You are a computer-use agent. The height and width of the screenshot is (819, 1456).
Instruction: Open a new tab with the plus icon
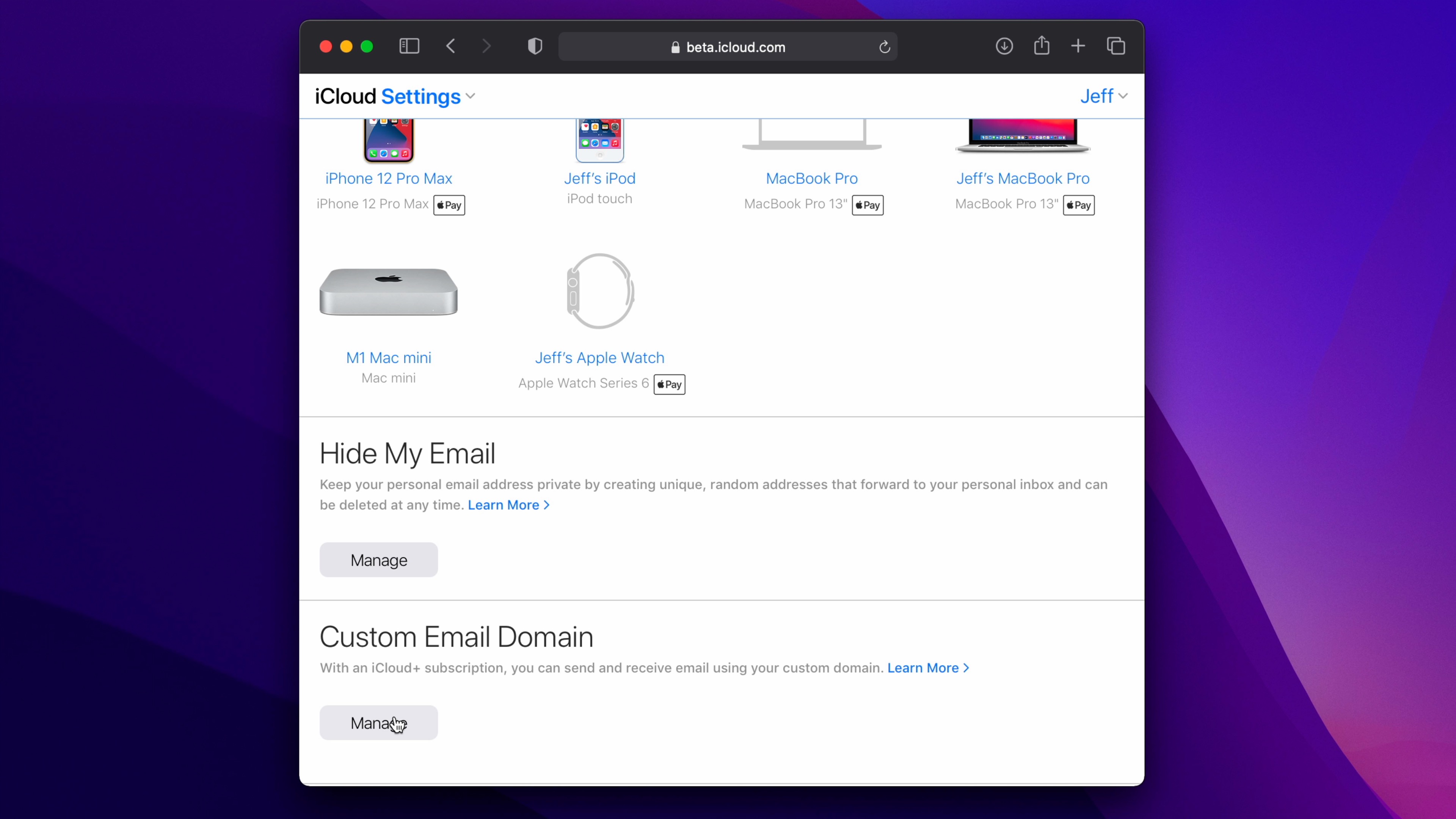coord(1078,46)
